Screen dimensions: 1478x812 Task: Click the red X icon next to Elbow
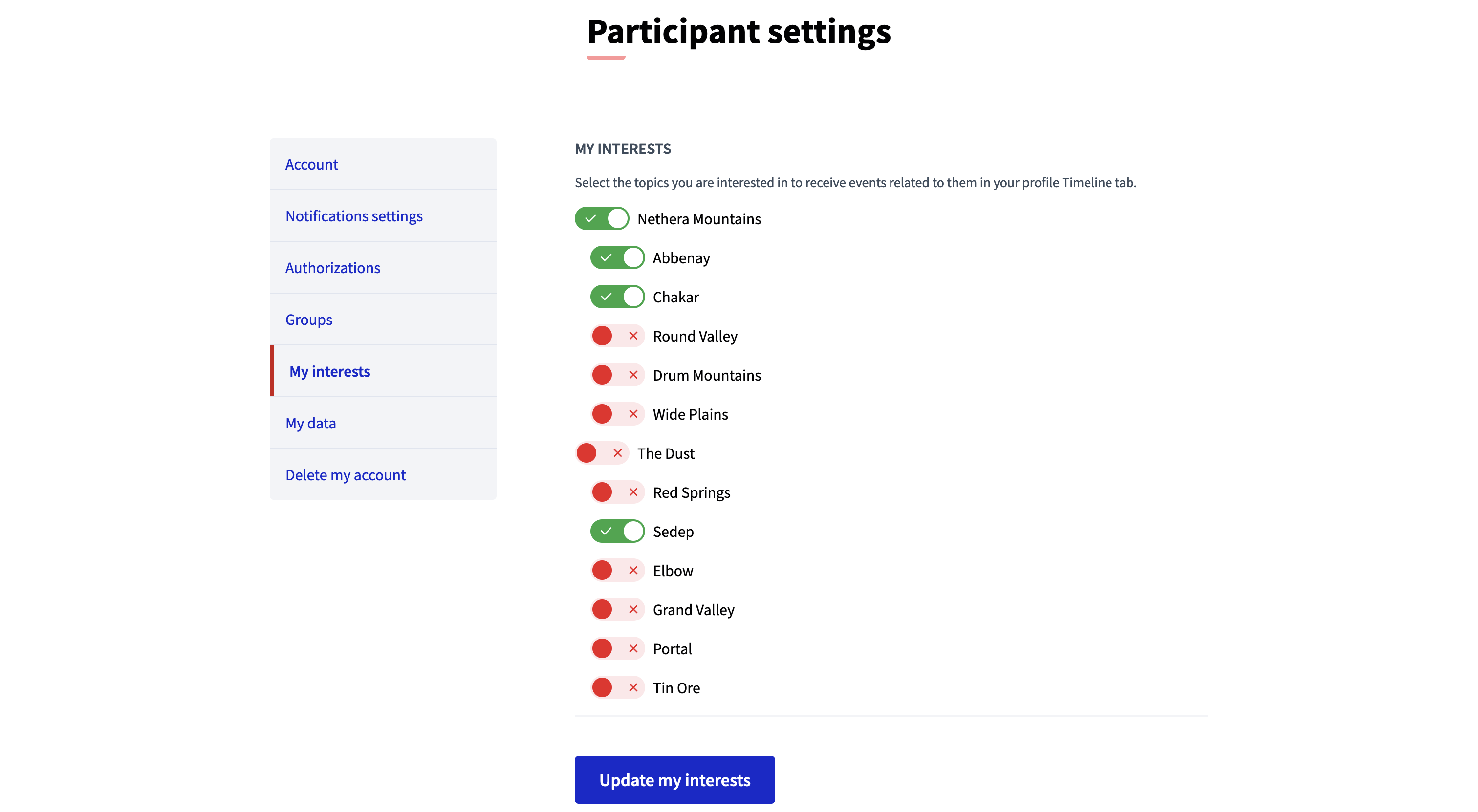633,570
